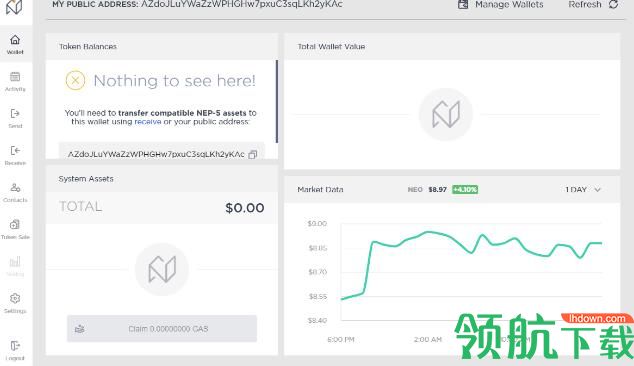This screenshot has height=366, width=634.
Task: Click the Nothing to see here message
Action: [174, 81]
